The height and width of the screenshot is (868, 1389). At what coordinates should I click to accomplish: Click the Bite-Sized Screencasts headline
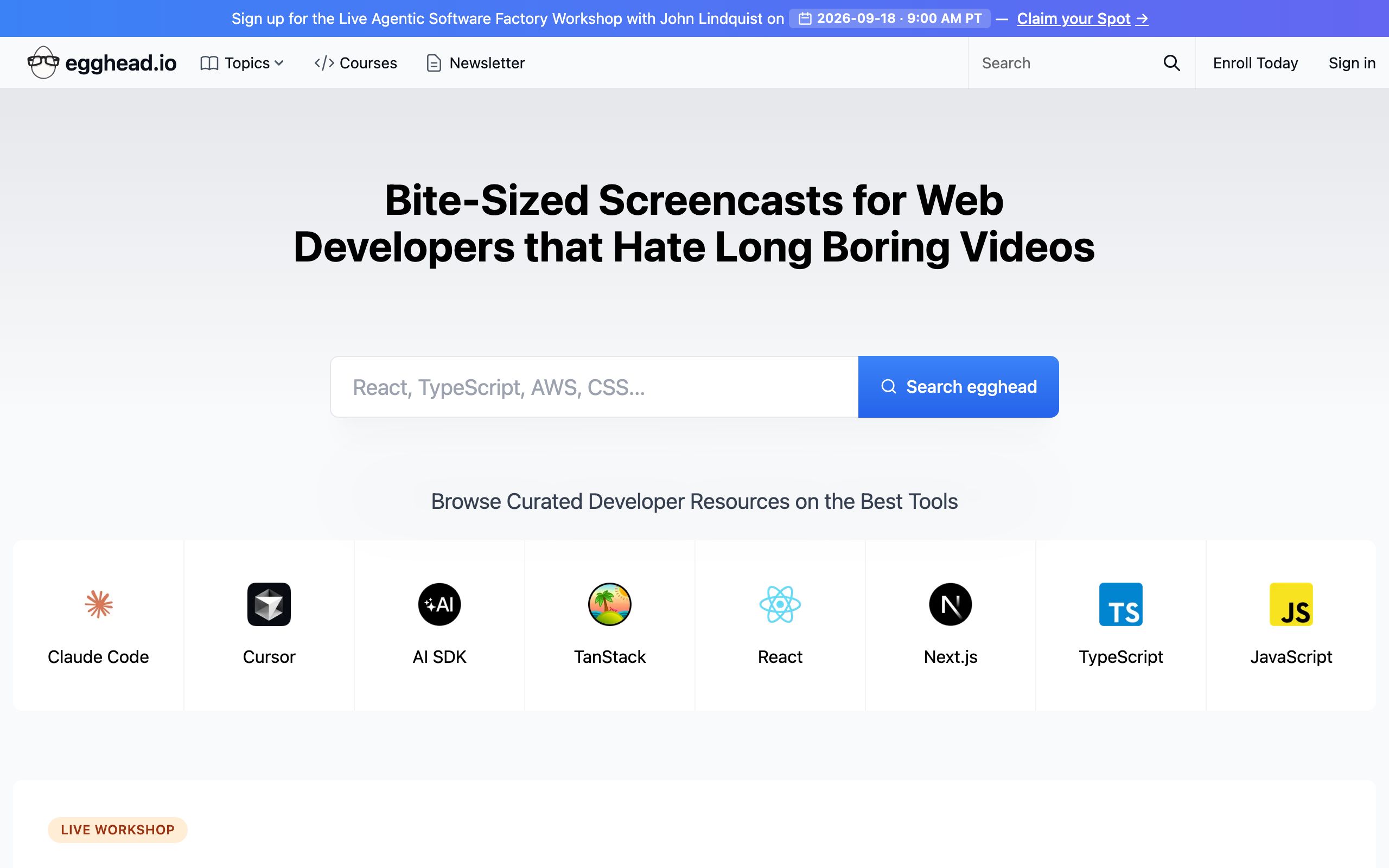click(694, 224)
